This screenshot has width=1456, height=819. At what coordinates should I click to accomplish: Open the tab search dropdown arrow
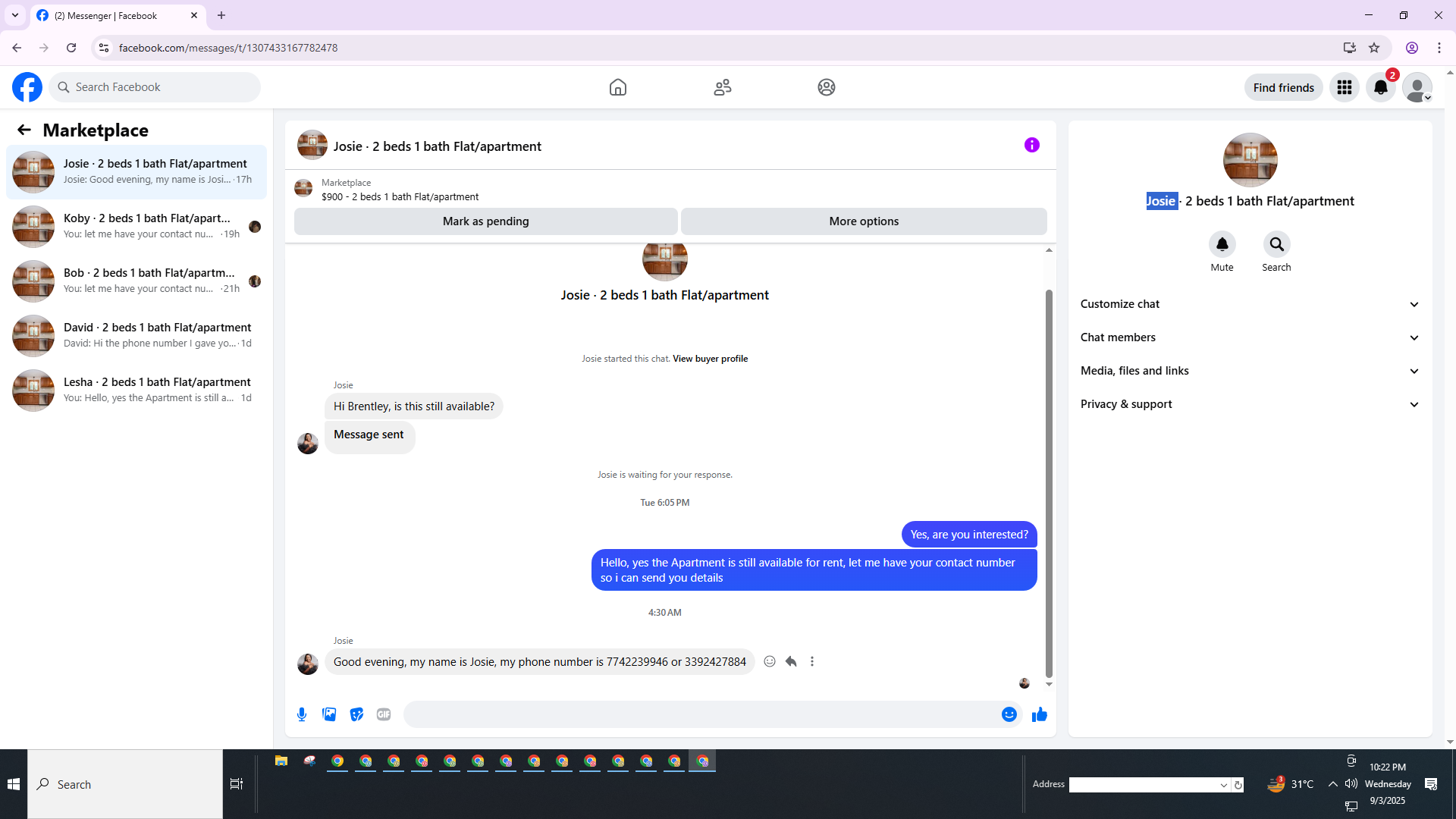15,15
